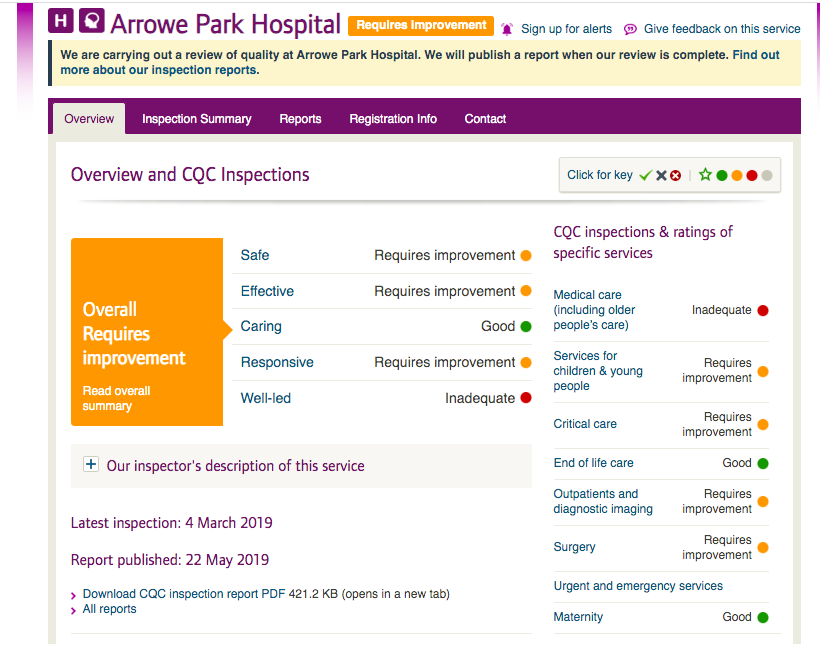820x645 pixels.
Task: Click the speech-bubble service icon beside the H
Action: point(92,21)
